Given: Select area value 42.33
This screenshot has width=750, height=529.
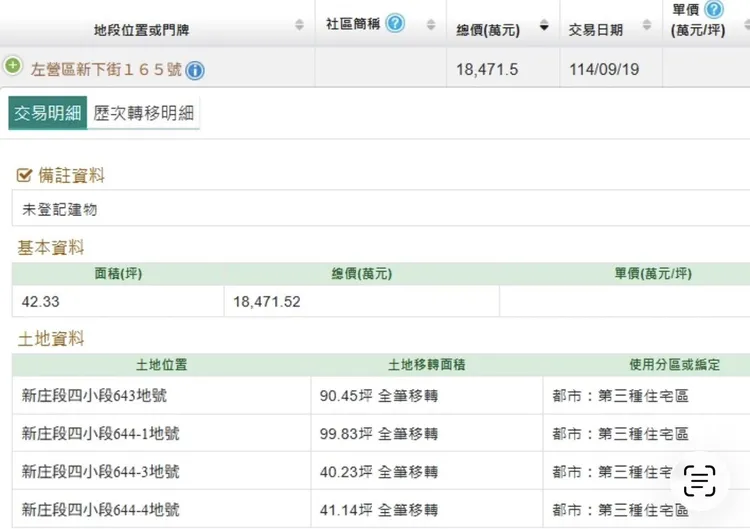Looking at the screenshot, I should [x=40, y=302].
